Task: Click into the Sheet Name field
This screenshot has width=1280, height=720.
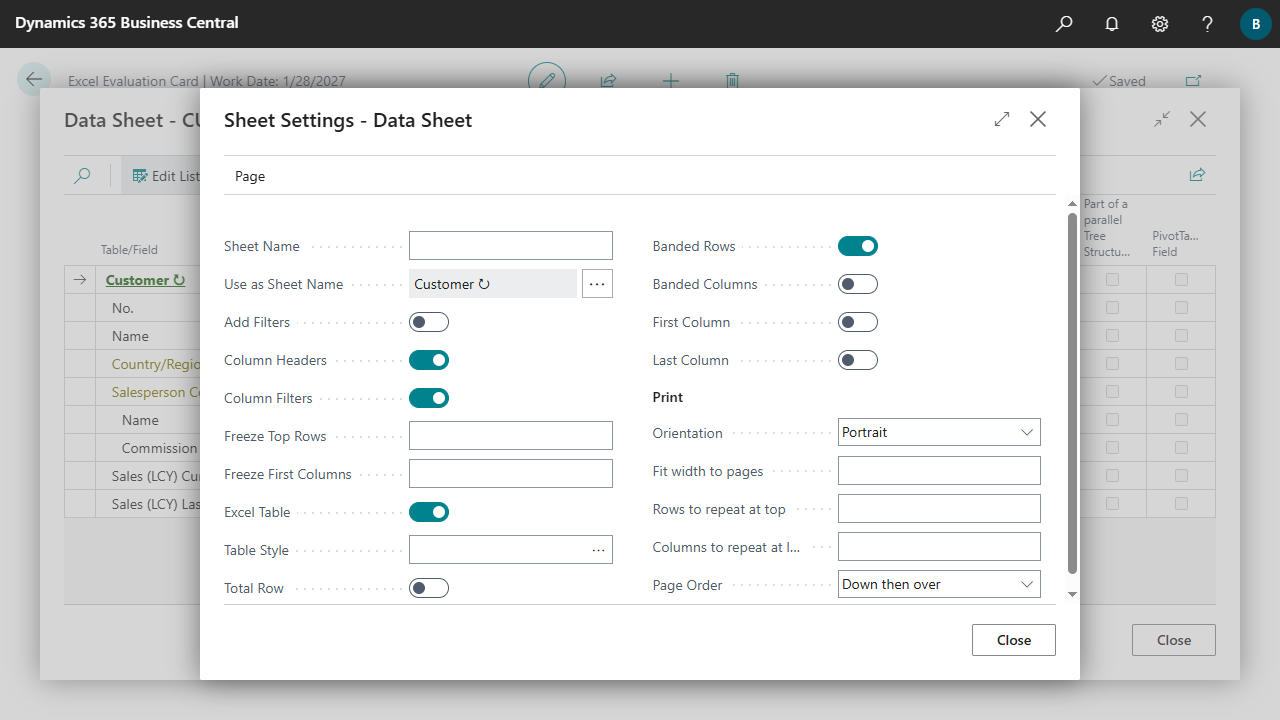Action: pyautogui.click(x=510, y=246)
